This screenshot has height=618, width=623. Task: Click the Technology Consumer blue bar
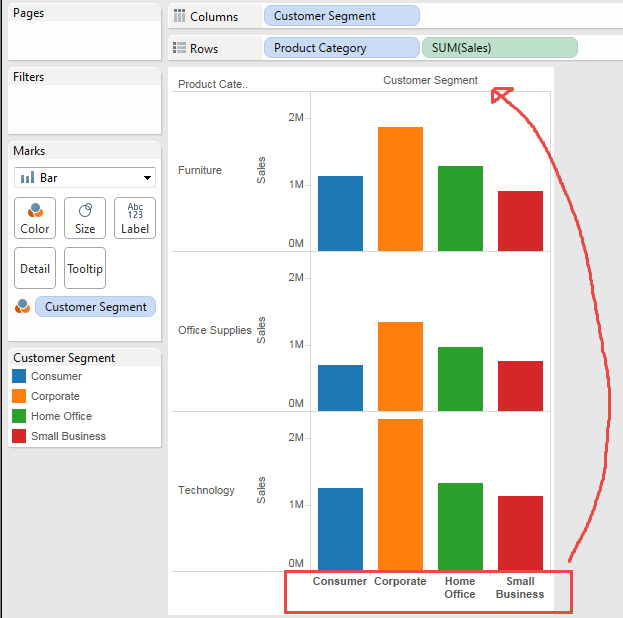341,529
